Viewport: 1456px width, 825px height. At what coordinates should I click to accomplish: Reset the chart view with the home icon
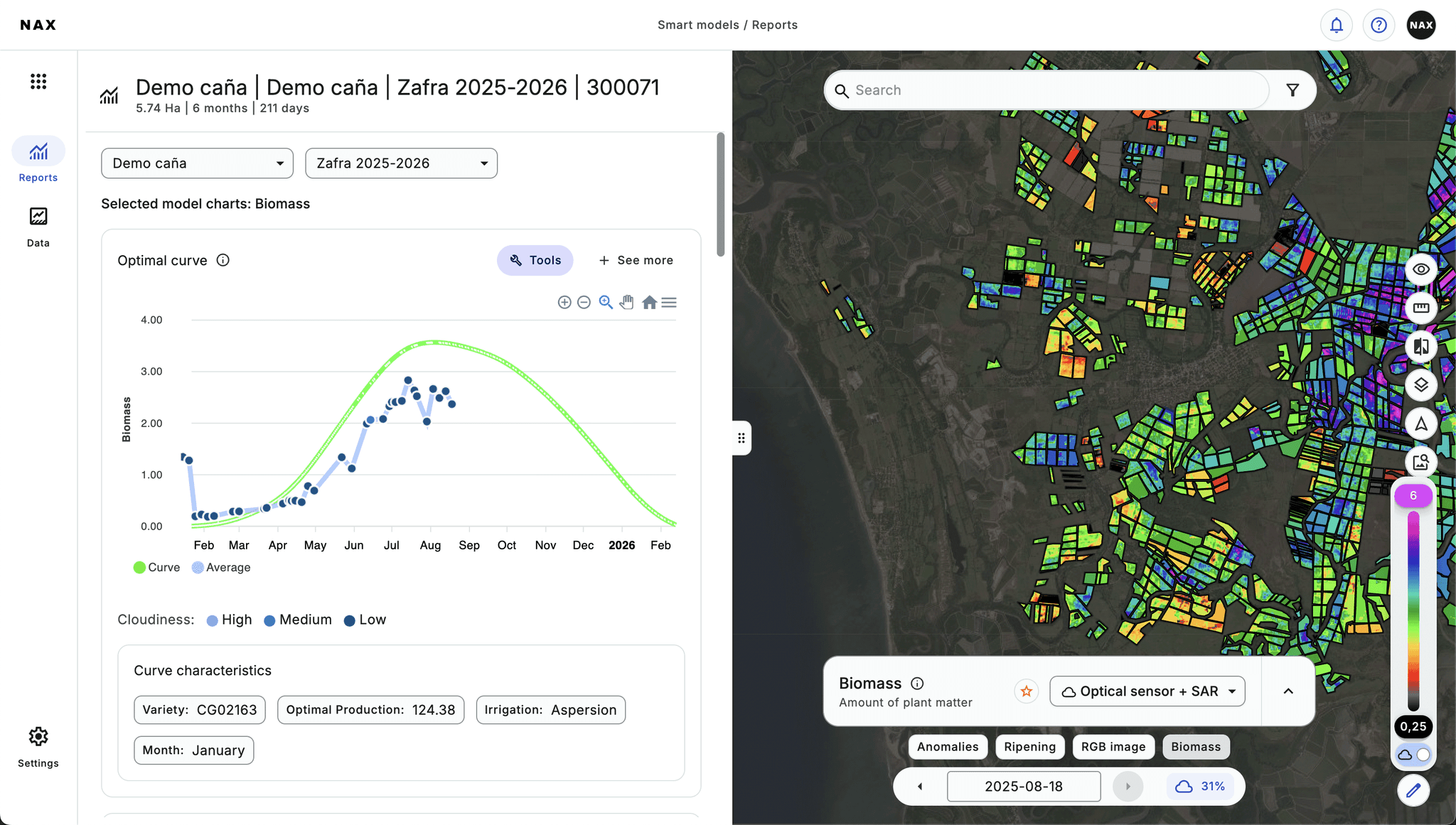[648, 302]
